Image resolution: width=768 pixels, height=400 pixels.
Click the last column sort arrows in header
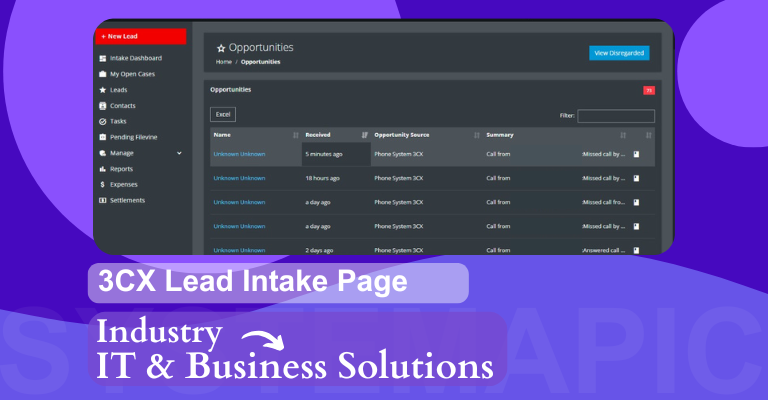point(648,135)
